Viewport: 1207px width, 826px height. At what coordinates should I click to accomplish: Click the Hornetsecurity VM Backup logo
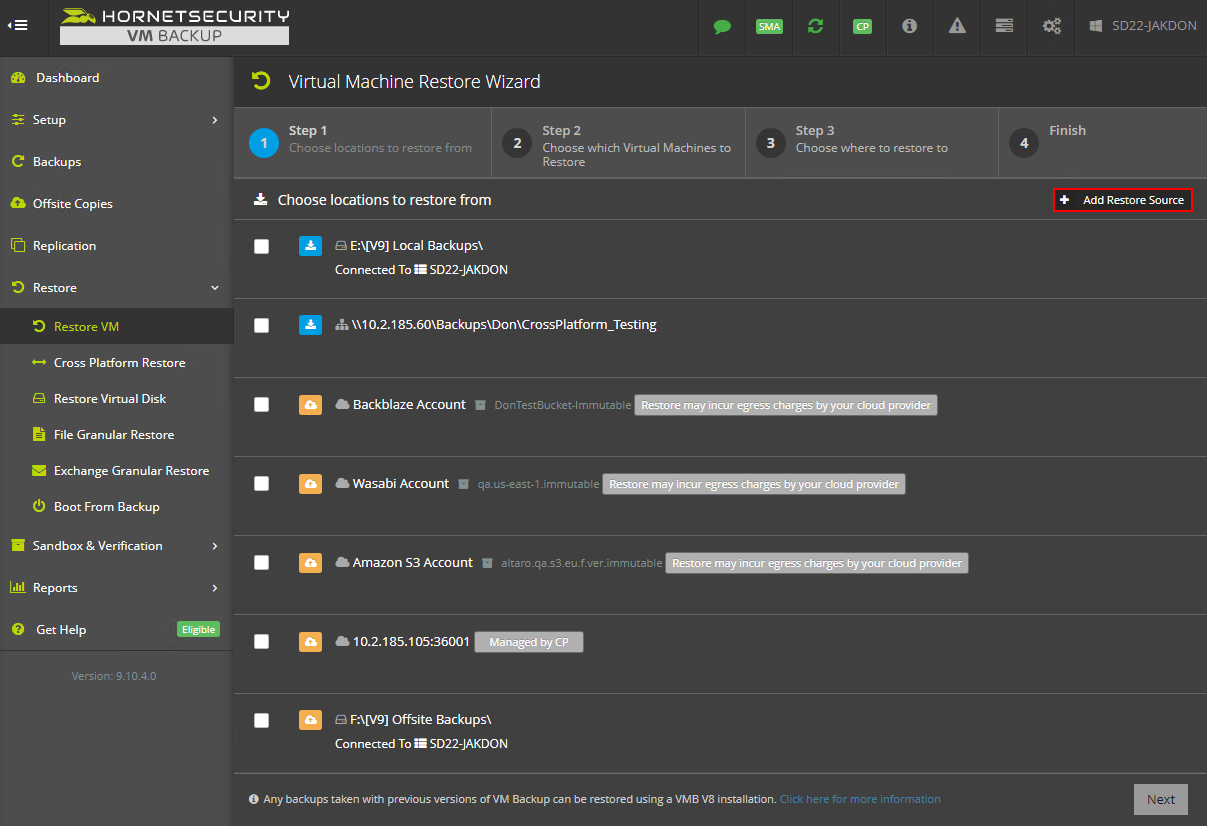pyautogui.click(x=174, y=27)
